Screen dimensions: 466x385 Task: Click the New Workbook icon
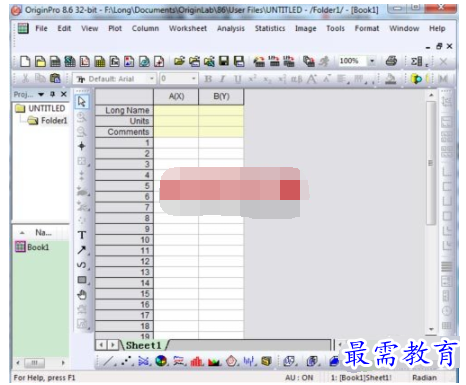click(55, 61)
